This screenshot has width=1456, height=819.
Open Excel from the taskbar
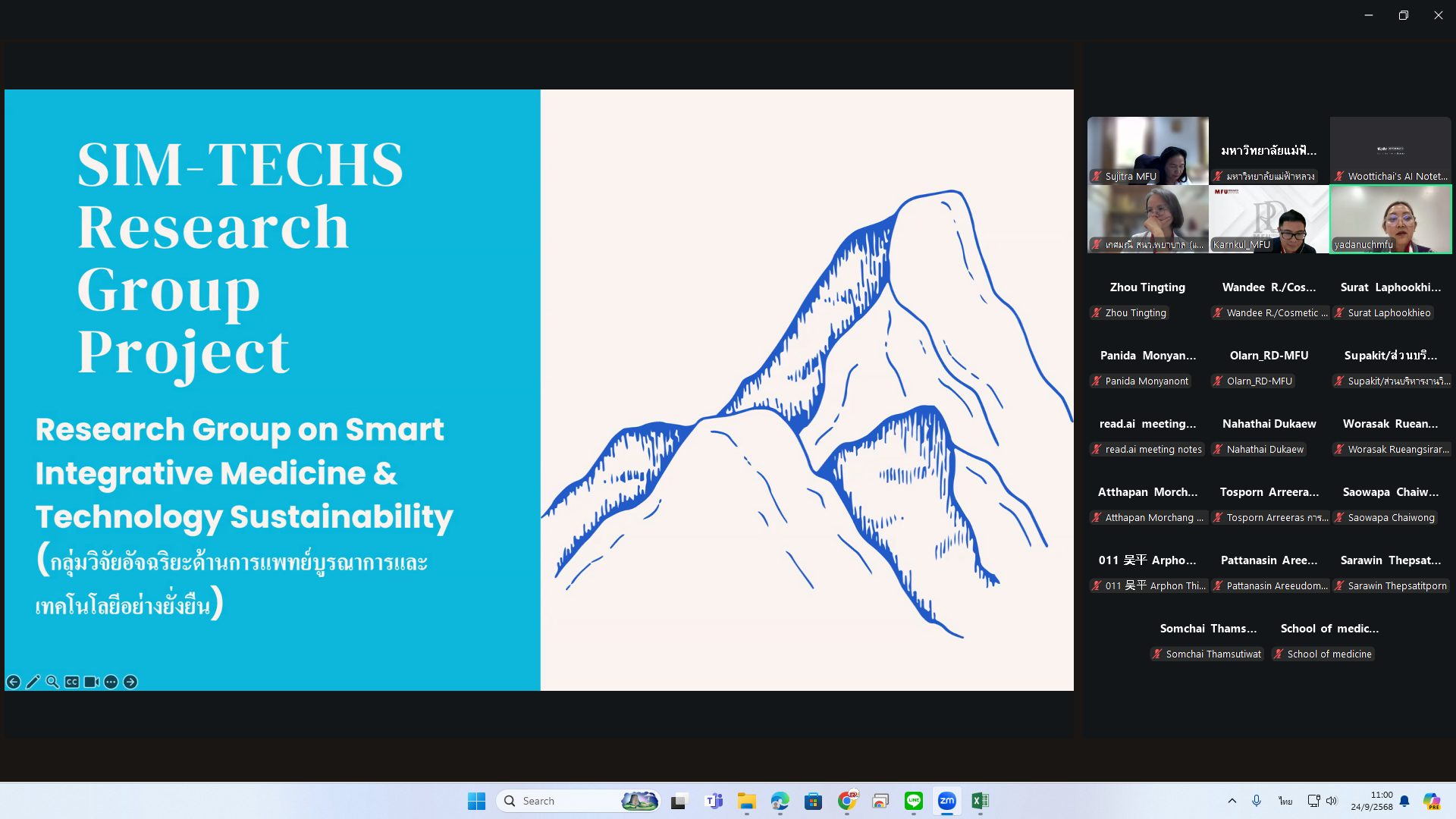(x=980, y=801)
